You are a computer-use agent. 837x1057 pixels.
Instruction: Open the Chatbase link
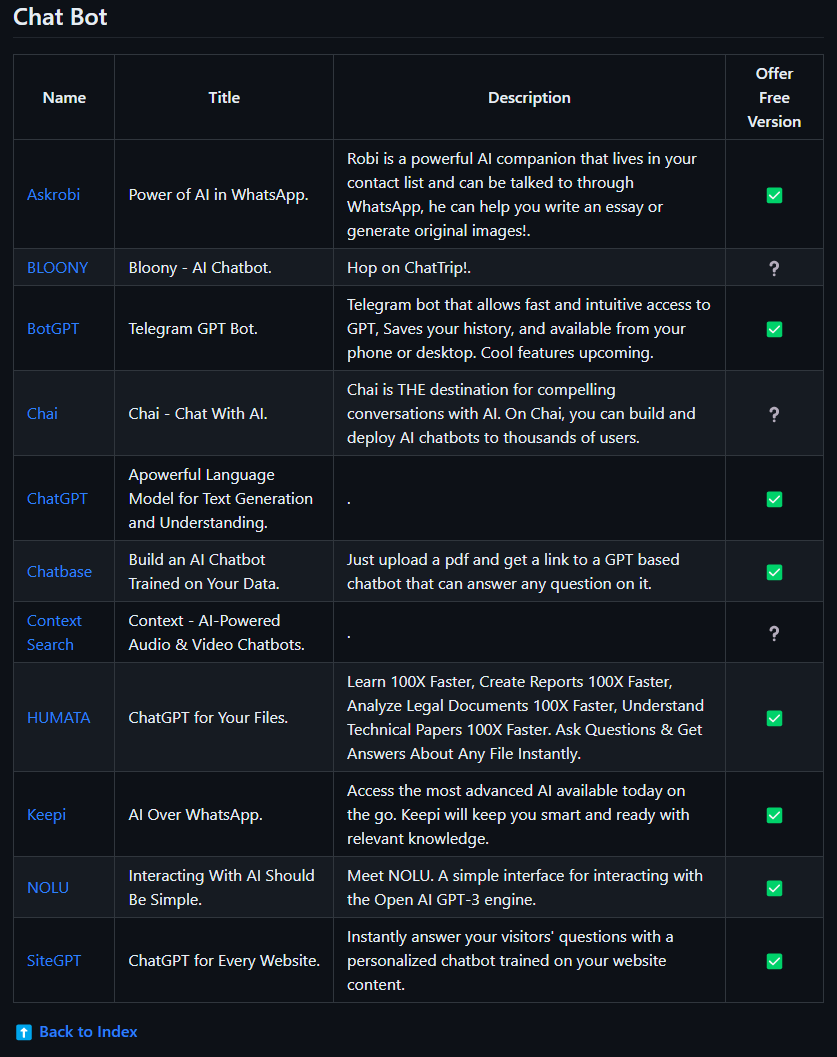(59, 572)
